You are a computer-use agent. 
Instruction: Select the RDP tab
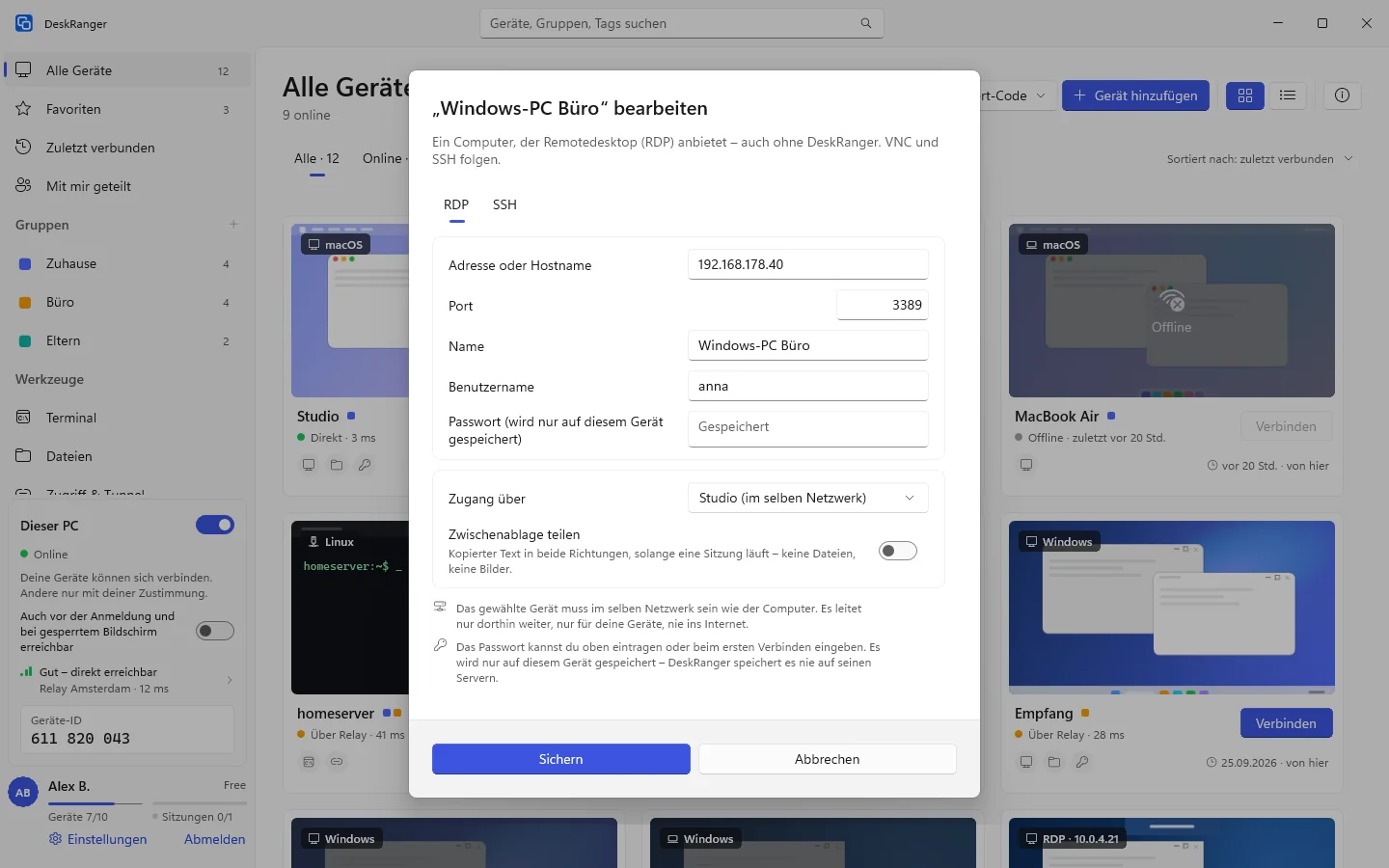click(456, 204)
